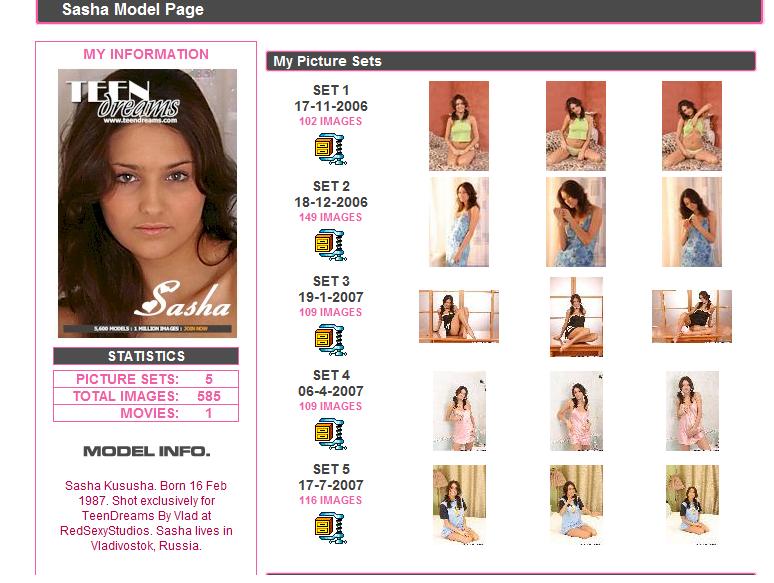The height and width of the screenshot is (583, 774).
Task: Click the Set 5 zip archive icon
Action: pos(330,527)
